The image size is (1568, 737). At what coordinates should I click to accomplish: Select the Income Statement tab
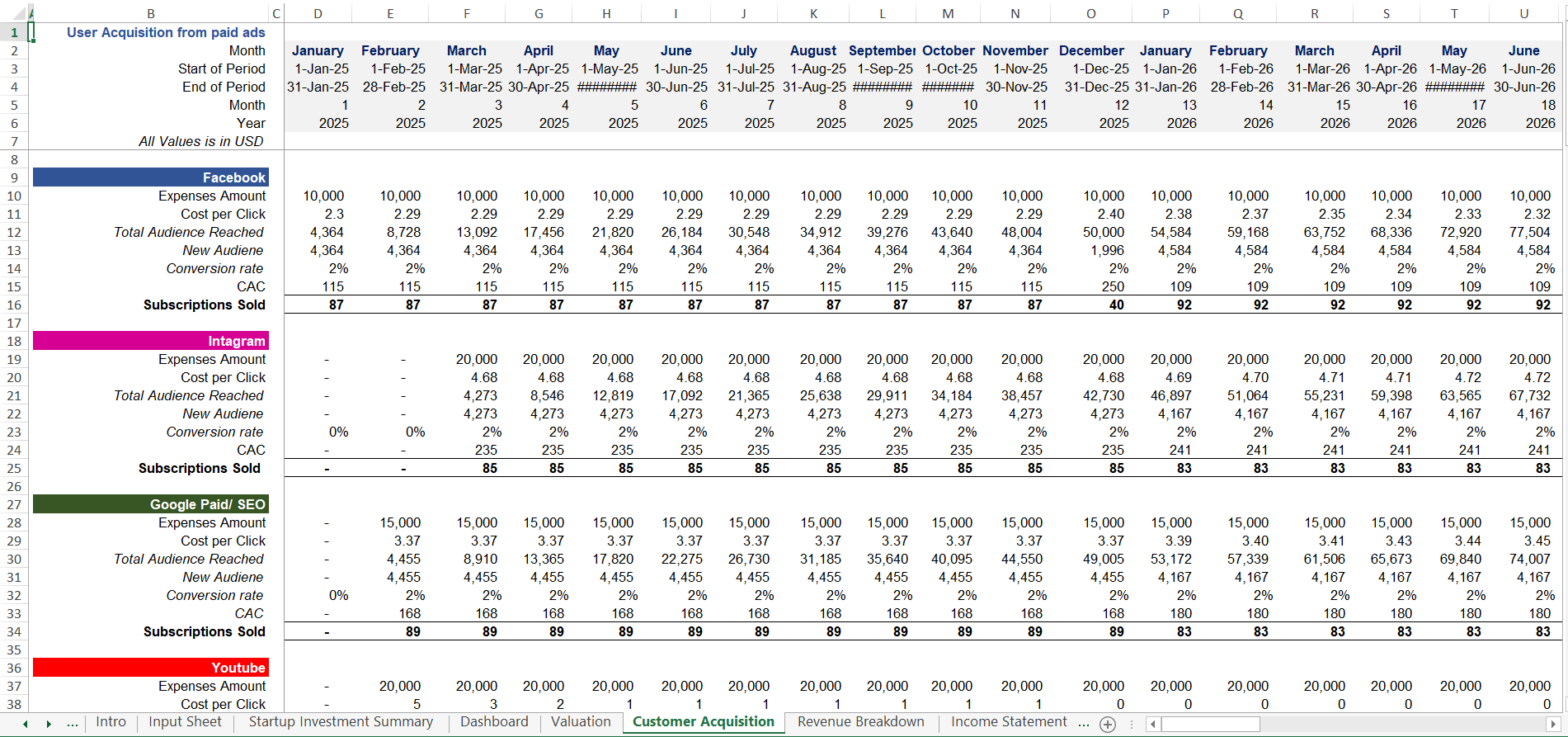[1008, 722]
